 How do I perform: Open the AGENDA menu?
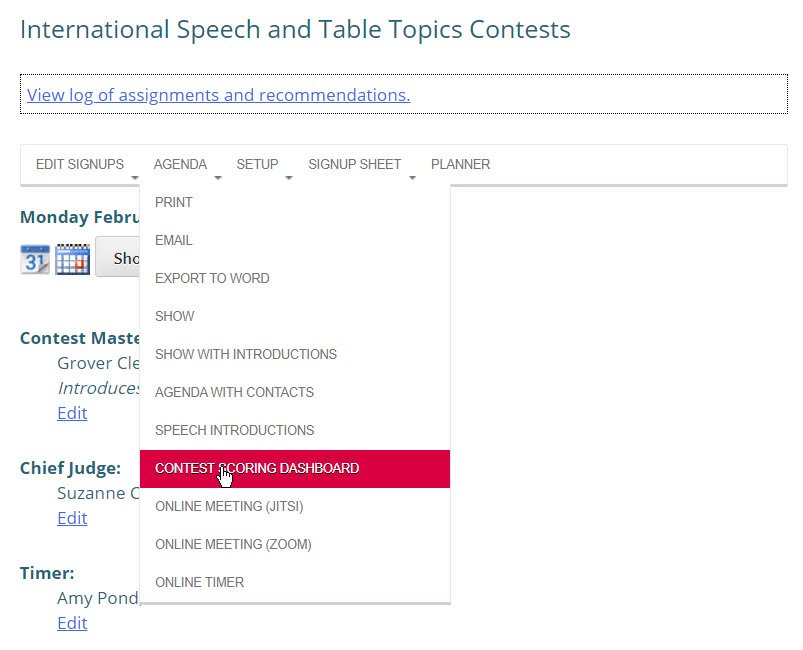181,164
